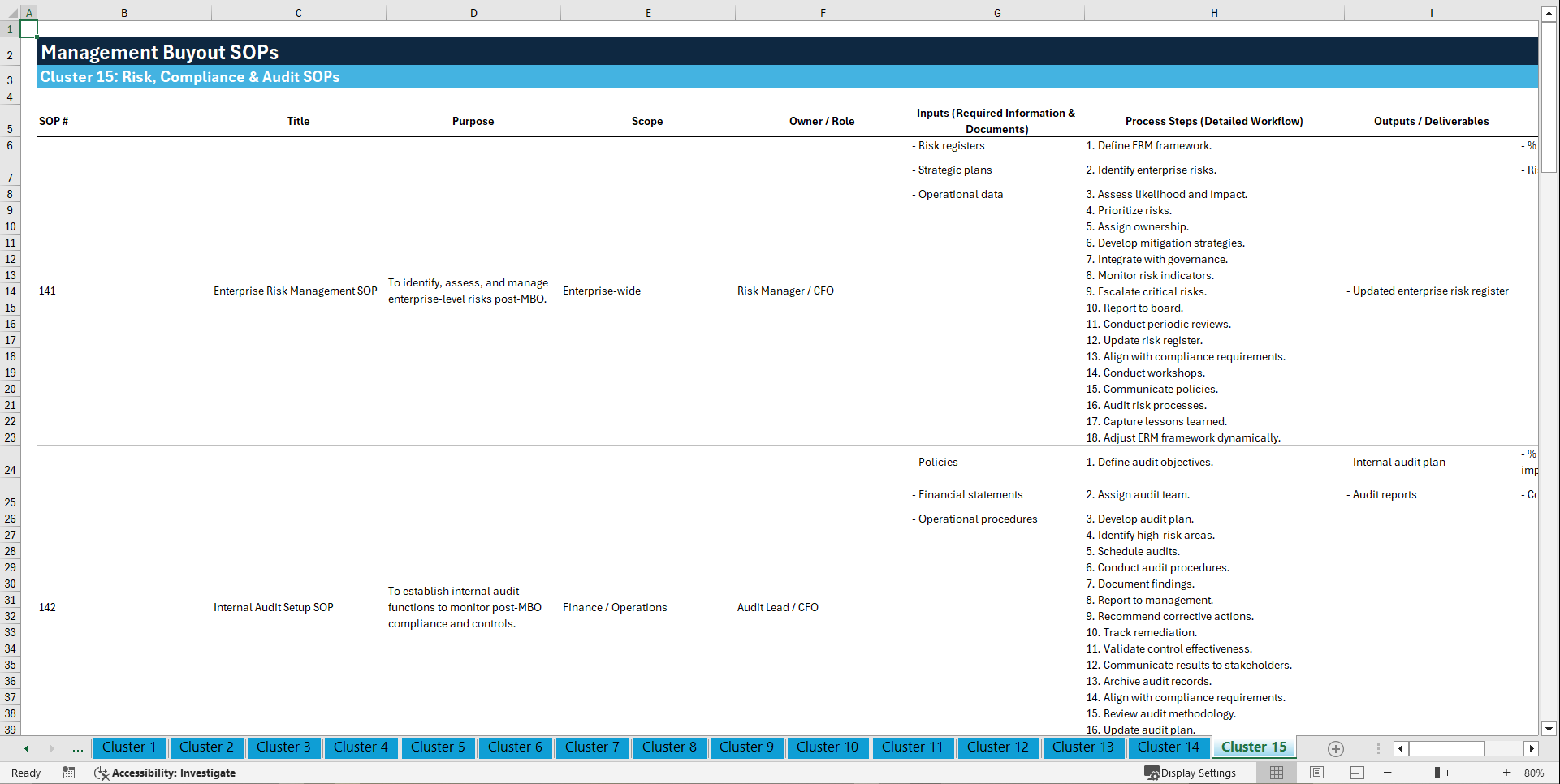Image resolution: width=1560 pixels, height=784 pixels.
Task: Click the previous-sheet navigation arrow
Action: 26,748
